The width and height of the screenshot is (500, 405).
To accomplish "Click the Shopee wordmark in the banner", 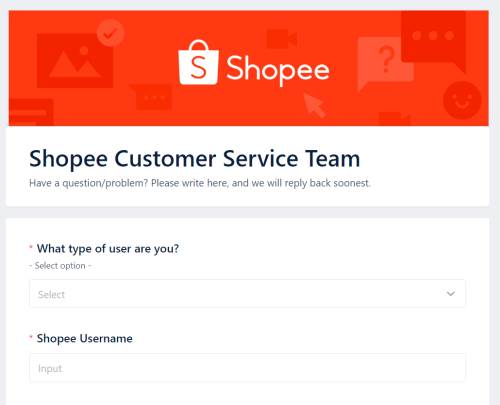I will tap(278, 70).
